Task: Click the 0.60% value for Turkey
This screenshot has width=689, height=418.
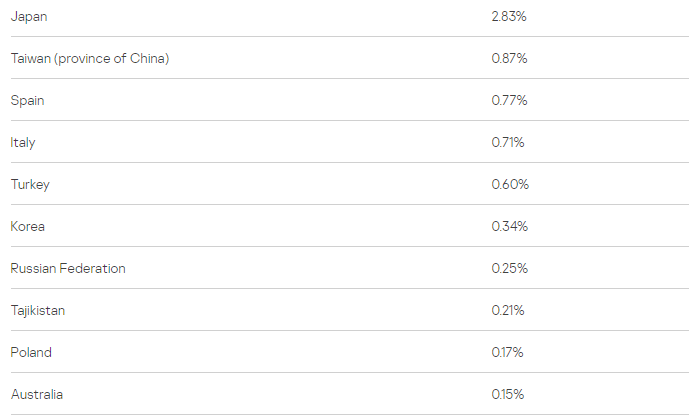Action: (510, 184)
